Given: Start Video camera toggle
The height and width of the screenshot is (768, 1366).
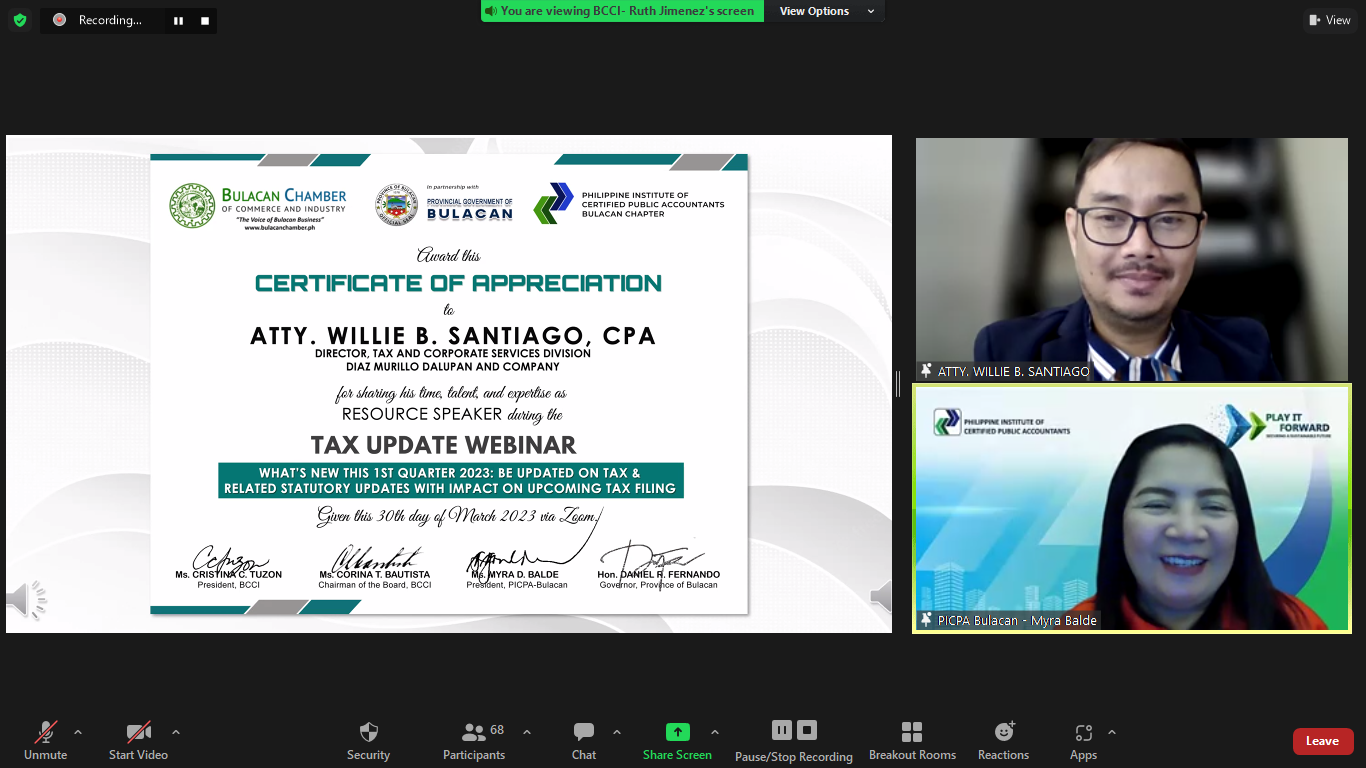Looking at the screenshot, I should tap(138, 741).
